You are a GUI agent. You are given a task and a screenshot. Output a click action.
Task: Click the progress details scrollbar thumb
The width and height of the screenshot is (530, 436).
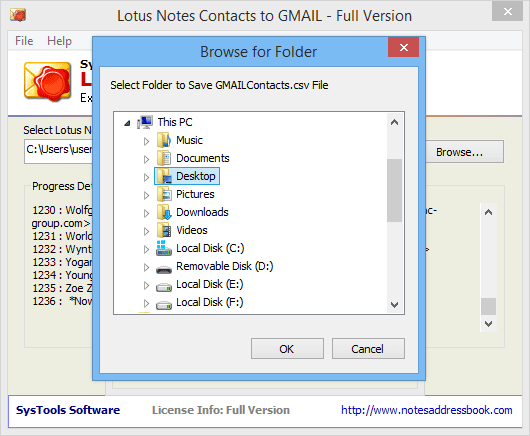488,306
